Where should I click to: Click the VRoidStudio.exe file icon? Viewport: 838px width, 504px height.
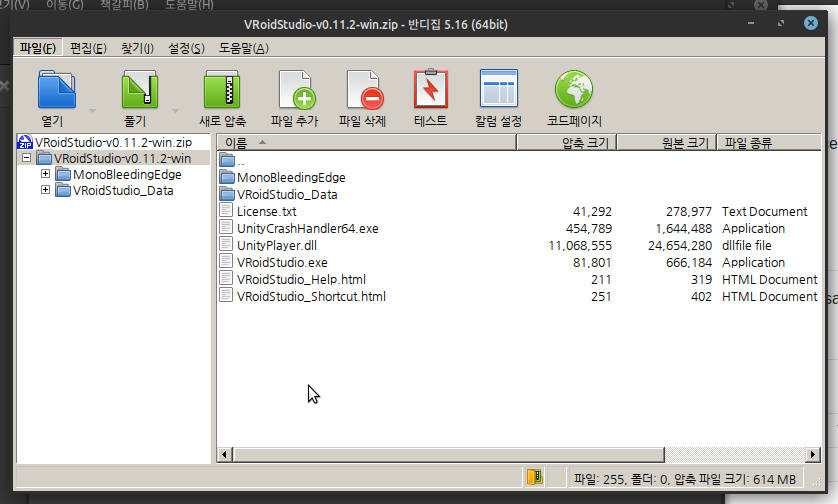(x=226, y=262)
